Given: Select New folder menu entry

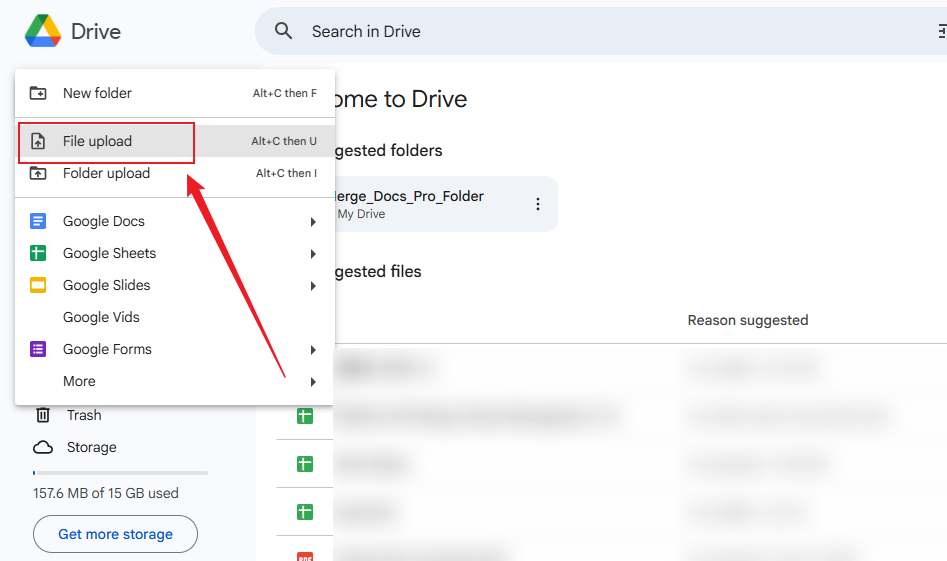Looking at the screenshot, I should (175, 93).
